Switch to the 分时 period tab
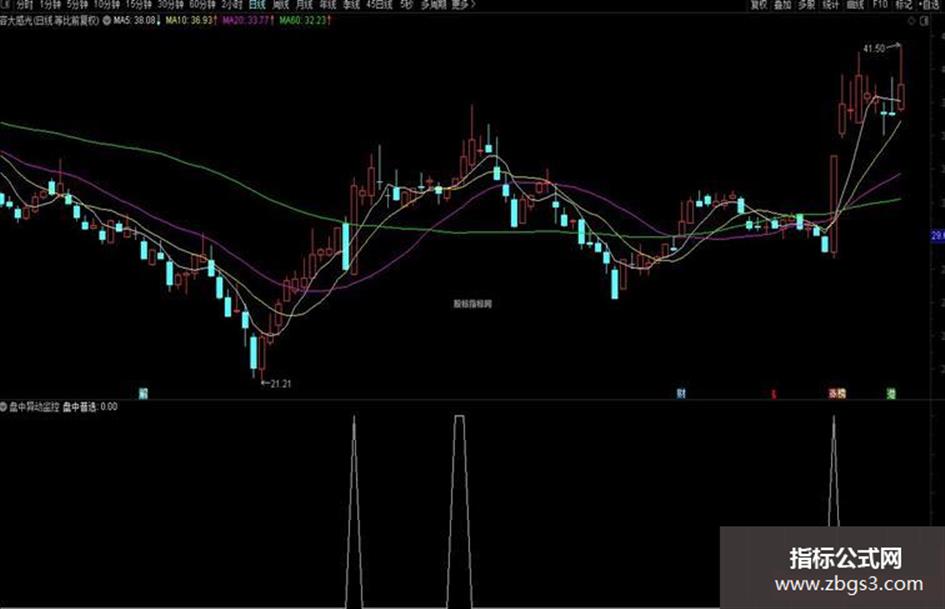The height and width of the screenshot is (609, 945). click(x=25, y=4)
